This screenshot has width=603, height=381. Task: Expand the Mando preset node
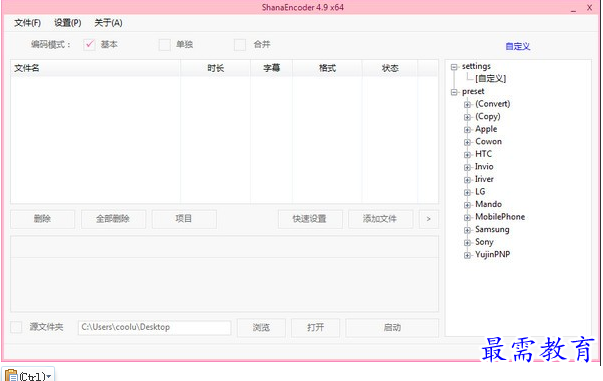[x=467, y=205]
